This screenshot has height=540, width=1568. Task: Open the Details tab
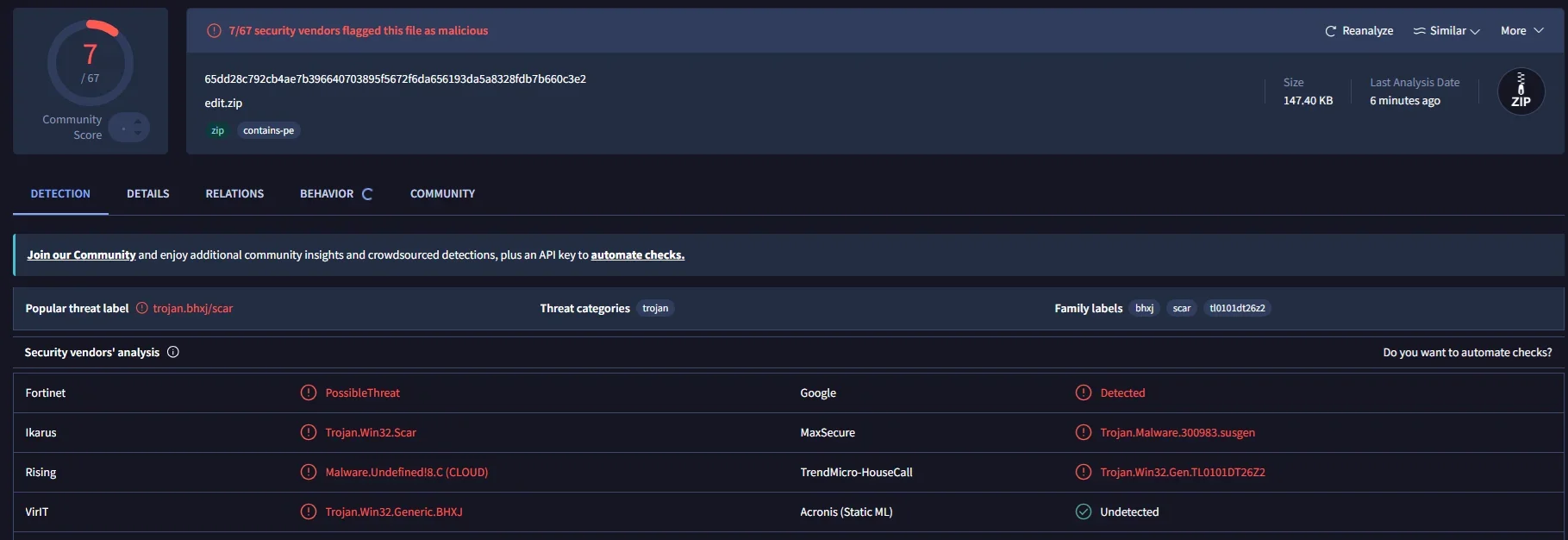tap(148, 194)
